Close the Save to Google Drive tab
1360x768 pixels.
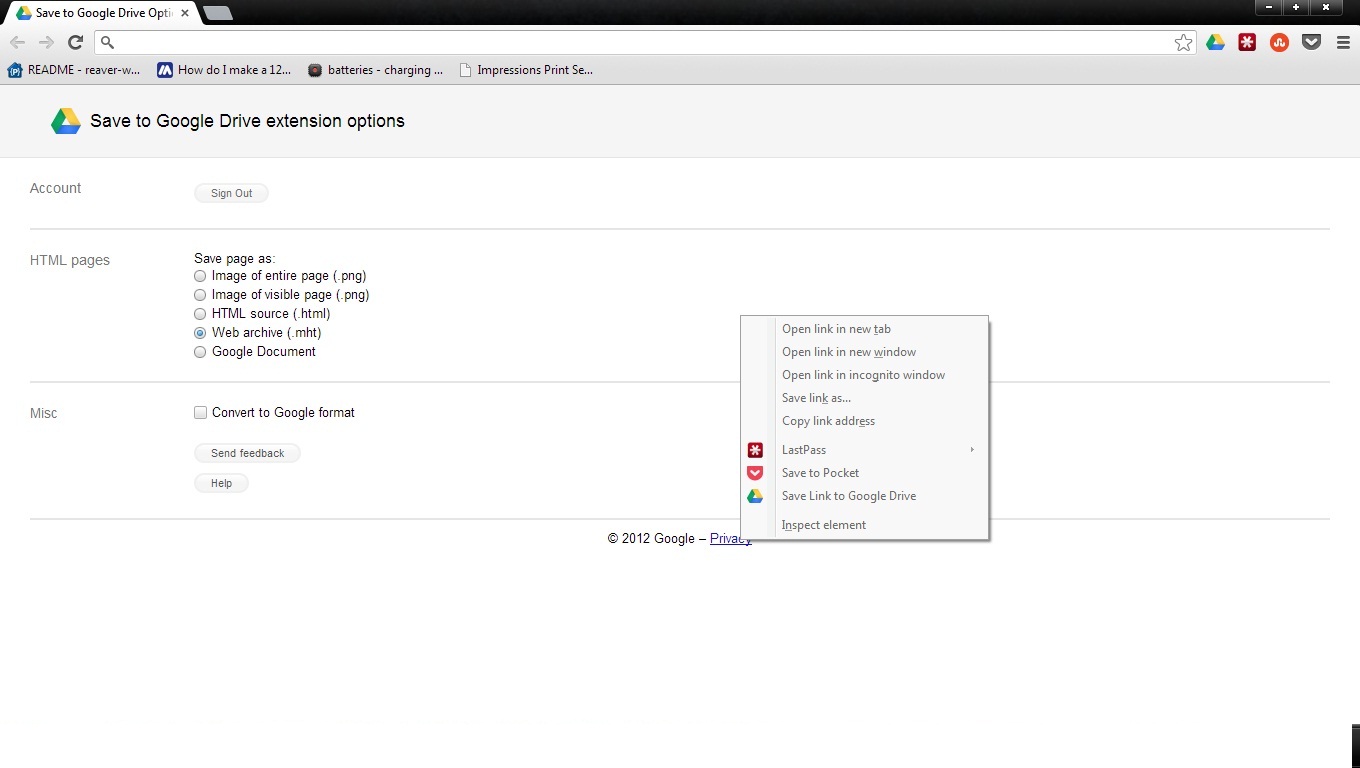coord(185,13)
